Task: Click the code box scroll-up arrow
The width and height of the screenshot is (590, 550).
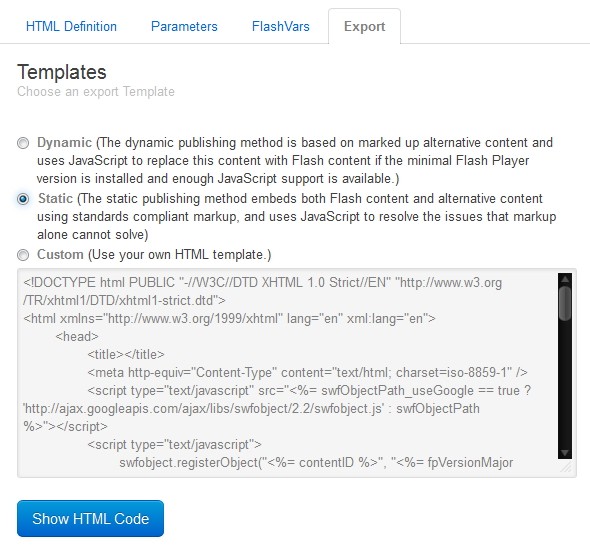Action: pos(565,279)
